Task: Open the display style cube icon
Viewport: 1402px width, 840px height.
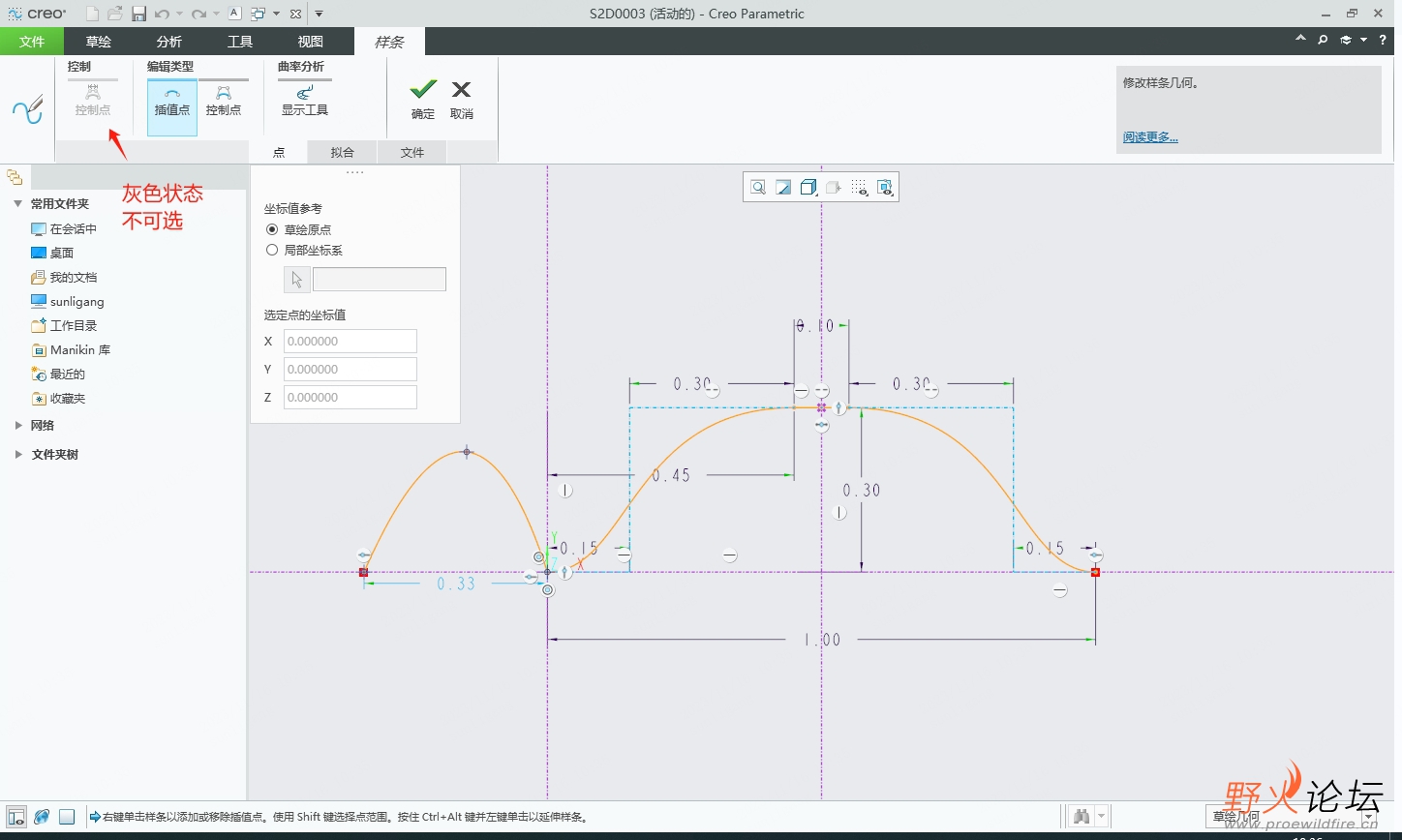Action: 808,187
